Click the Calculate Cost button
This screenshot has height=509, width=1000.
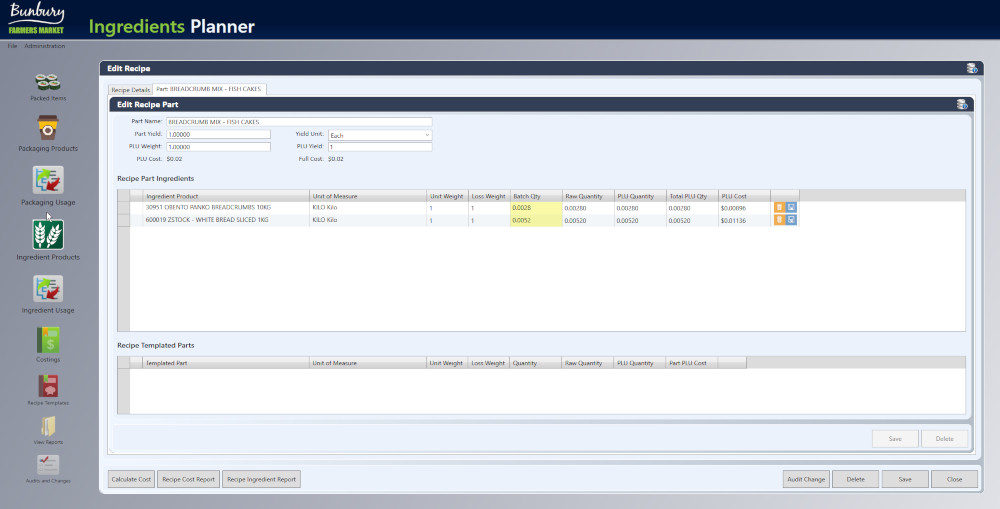click(131, 479)
